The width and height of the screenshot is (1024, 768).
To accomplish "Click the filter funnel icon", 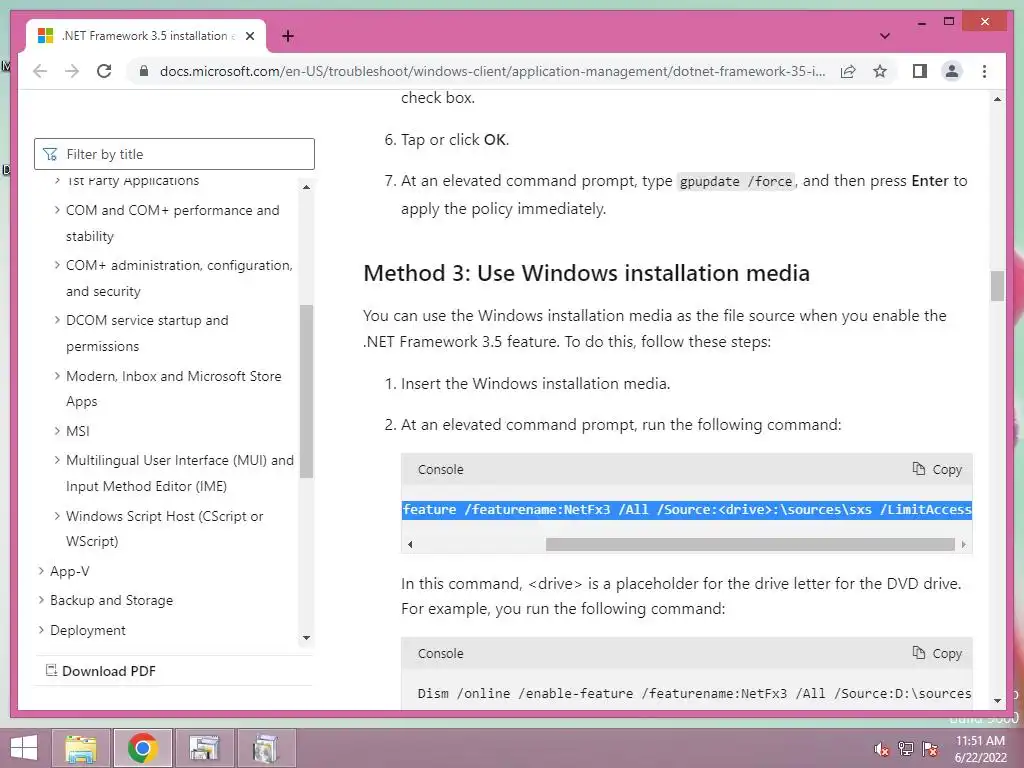I will pos(50,154).
